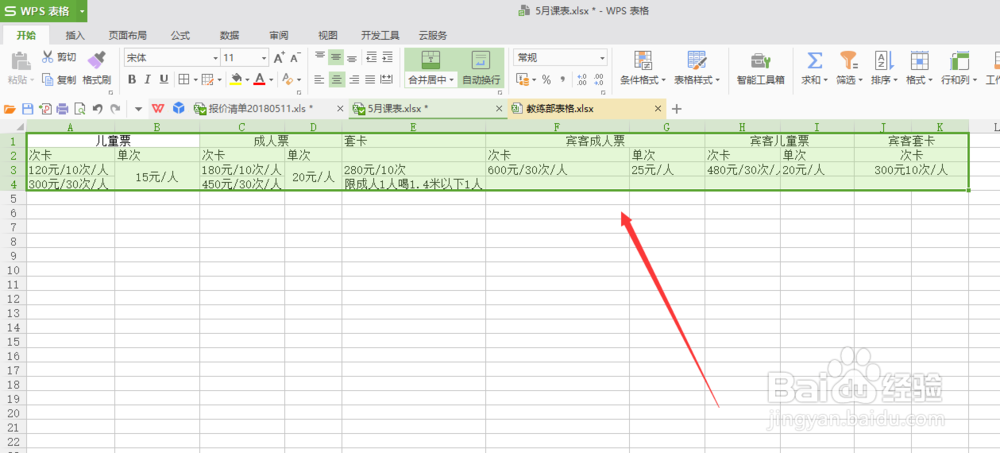Click the Sort (排序) A-Z icon
The width and height of the screenshot is (1000, 453).
(x=883, y=60)
